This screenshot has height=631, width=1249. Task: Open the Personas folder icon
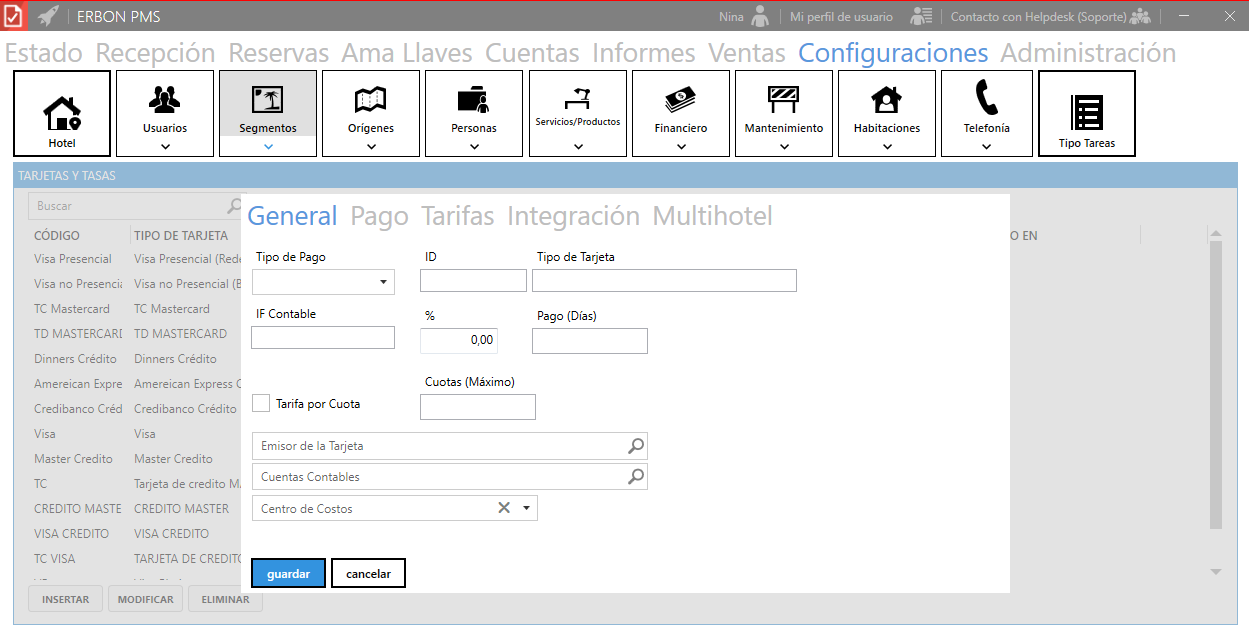point(474,99)
